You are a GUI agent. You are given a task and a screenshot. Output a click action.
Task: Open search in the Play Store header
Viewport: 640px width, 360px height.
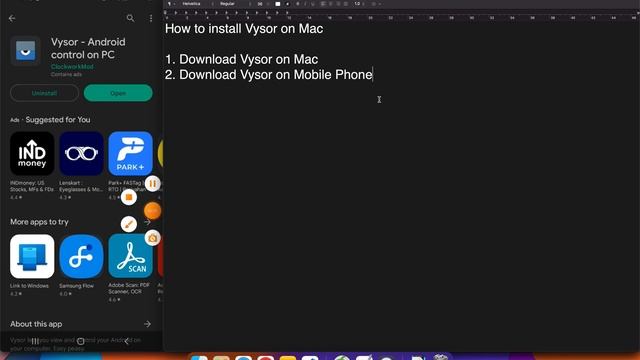130,18
